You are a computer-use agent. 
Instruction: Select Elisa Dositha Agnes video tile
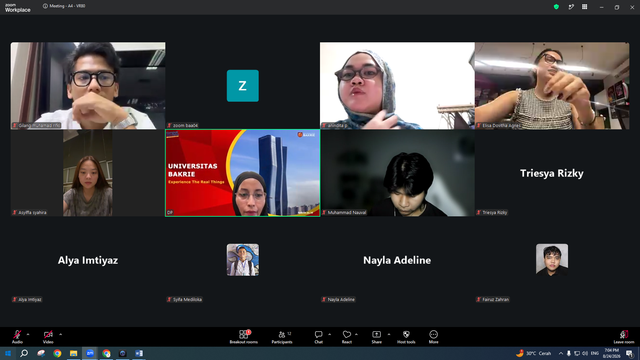coord(552,86)
